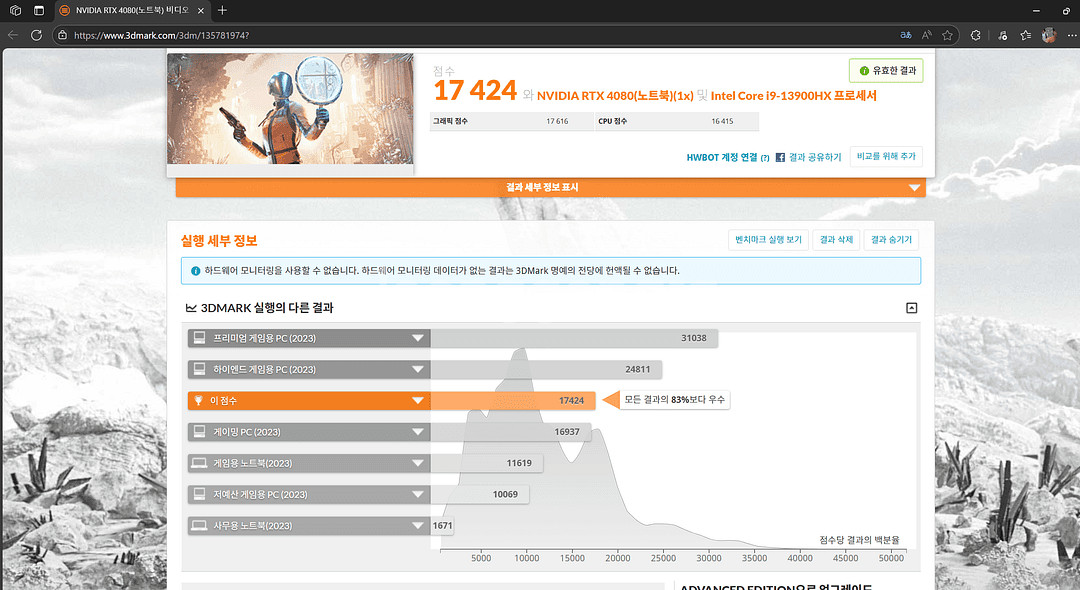Click the 모든 결과의 83%보다 우수 tooltip
This screenshot has height=590, width=1080.
[674, 399]
